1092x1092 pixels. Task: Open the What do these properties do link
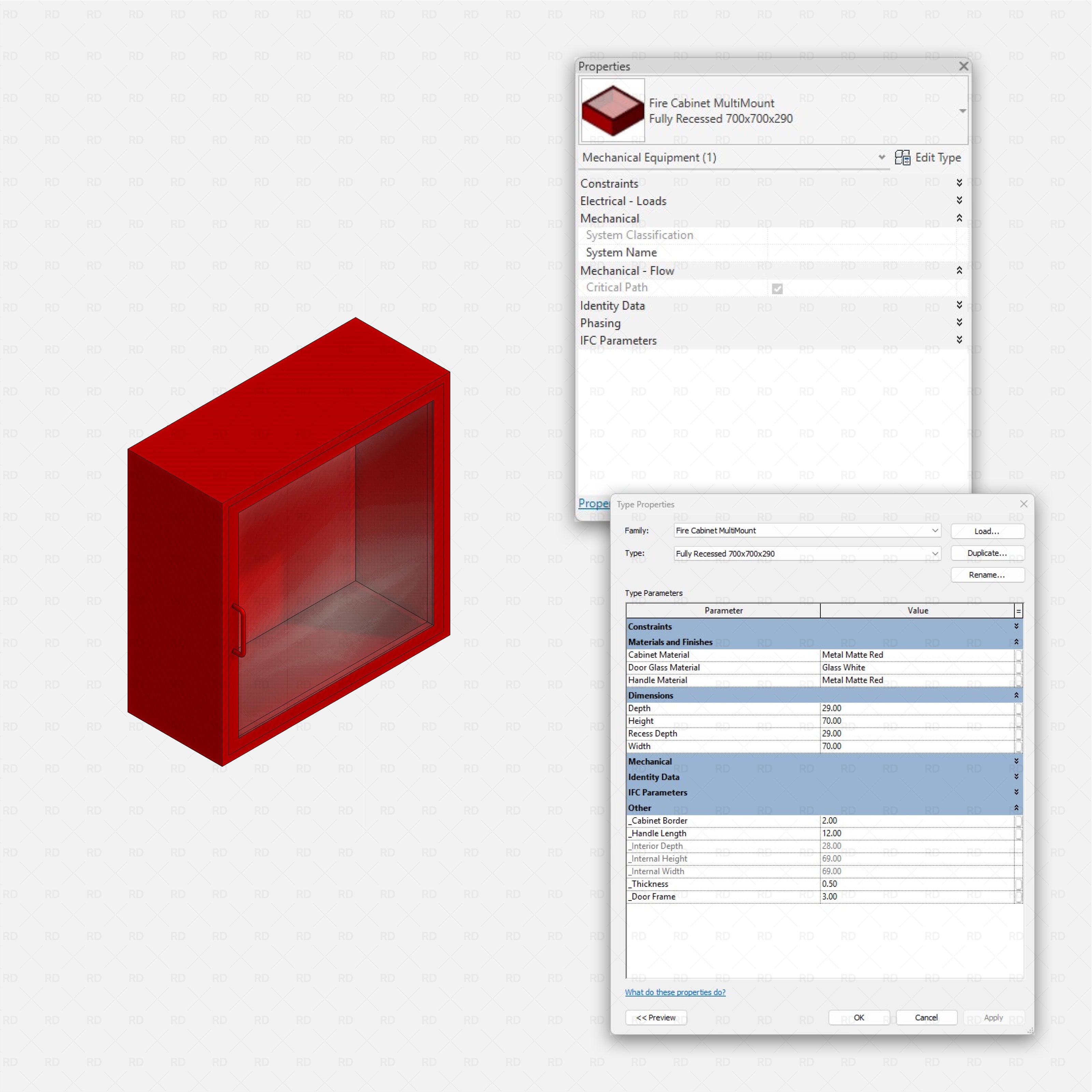coord(675,992)
